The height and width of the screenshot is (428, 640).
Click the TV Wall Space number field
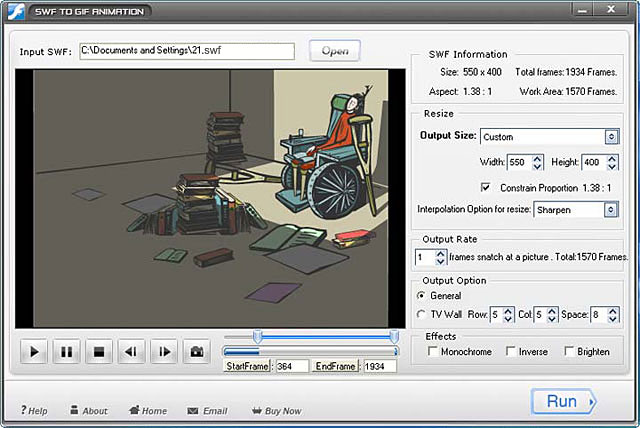[x=599, y=315]
